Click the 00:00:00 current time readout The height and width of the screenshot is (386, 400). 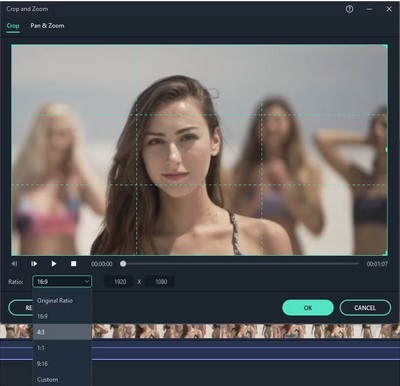pyautogui.click(x=102, y=264)
